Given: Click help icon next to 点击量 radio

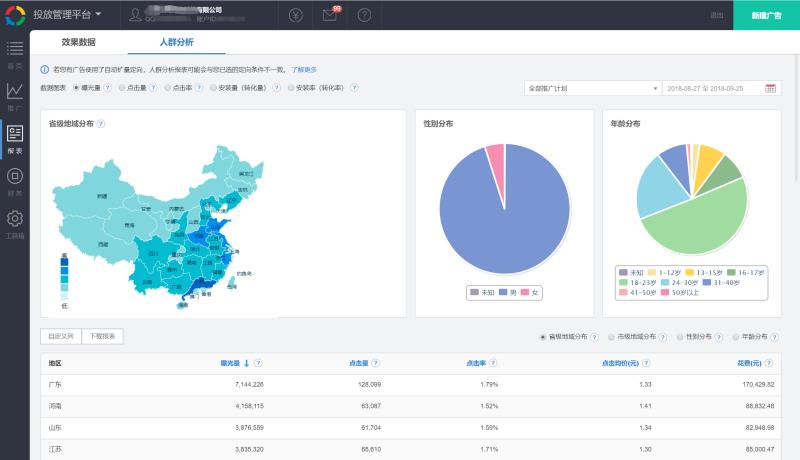Looking at the screenshot, I should (x=153, y=88).
